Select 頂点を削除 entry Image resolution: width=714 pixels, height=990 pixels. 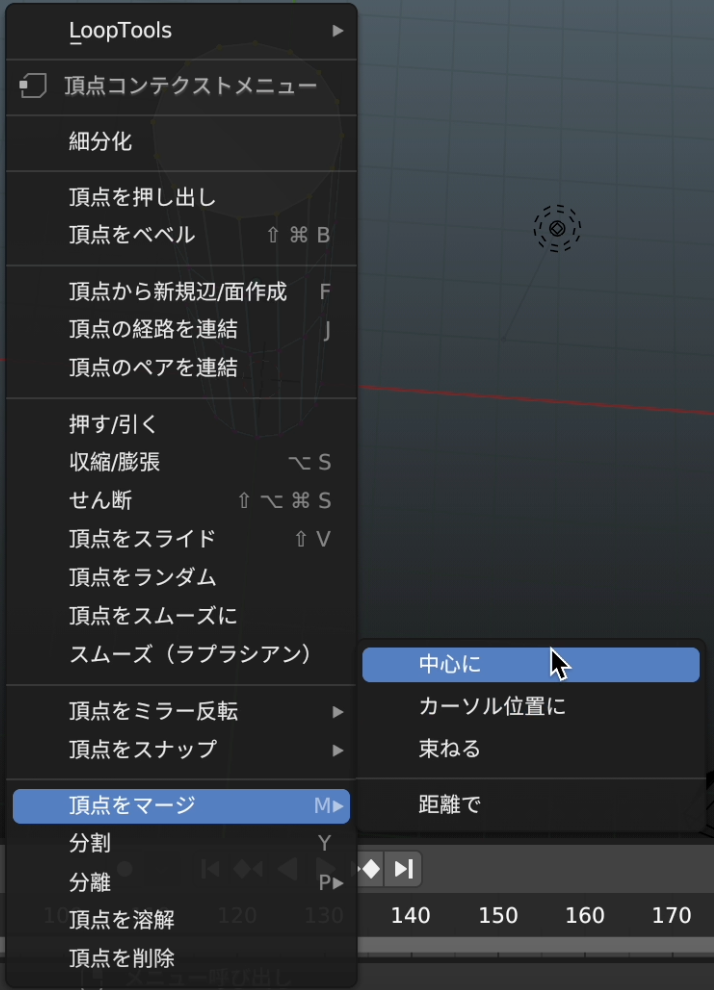[181, 958]
